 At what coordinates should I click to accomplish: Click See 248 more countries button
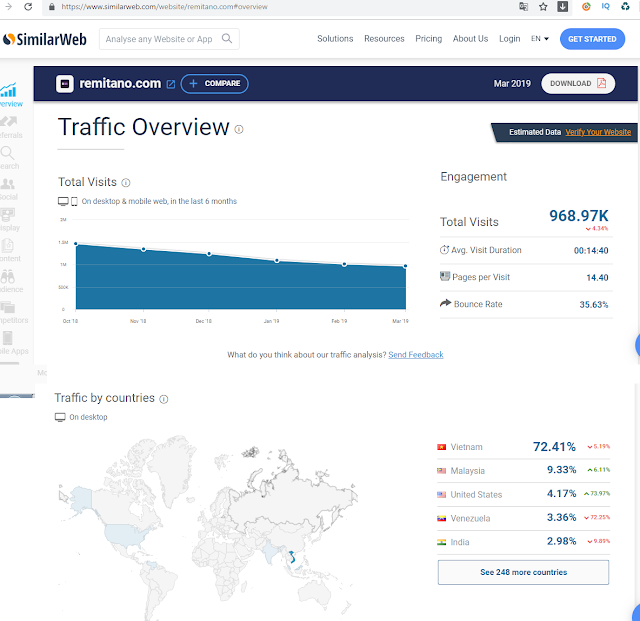point(523,572)
